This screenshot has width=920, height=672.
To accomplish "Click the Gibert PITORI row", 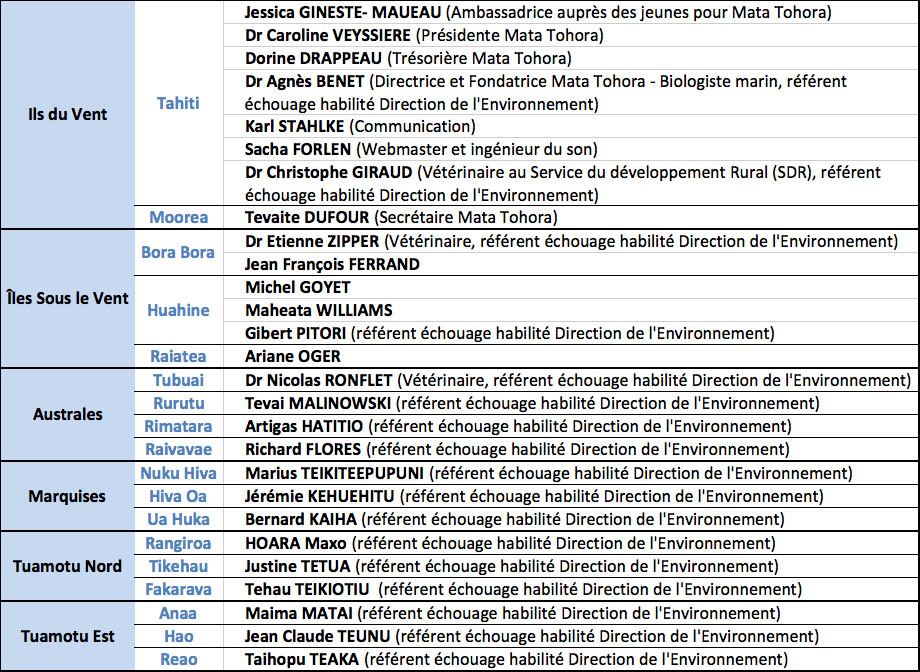I will click(x=571, y=333).
